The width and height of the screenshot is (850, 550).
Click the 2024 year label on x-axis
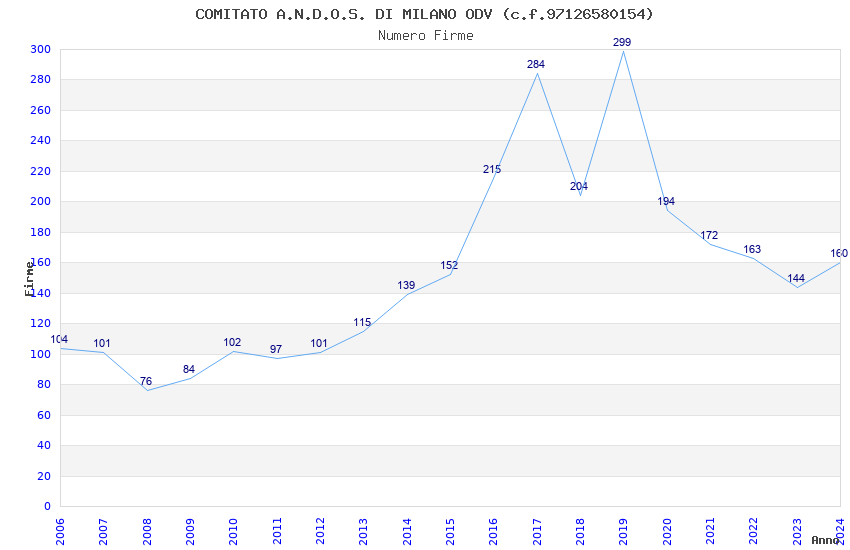click(x=841, y=532)
